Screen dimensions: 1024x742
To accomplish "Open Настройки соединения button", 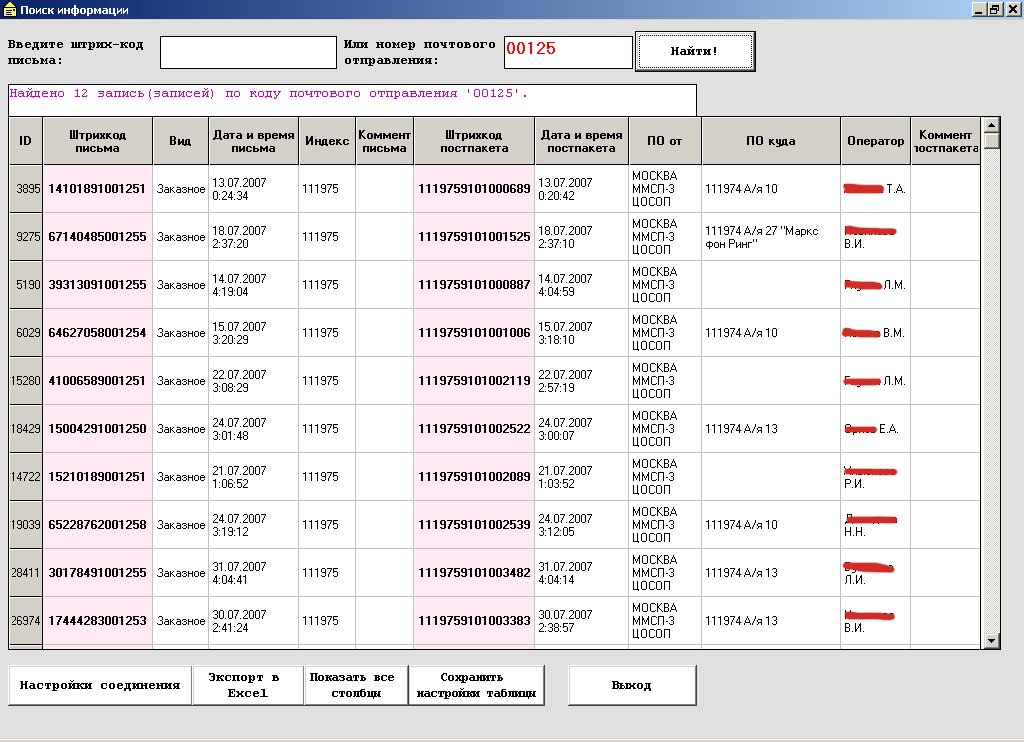I will [x=100, y=685].
